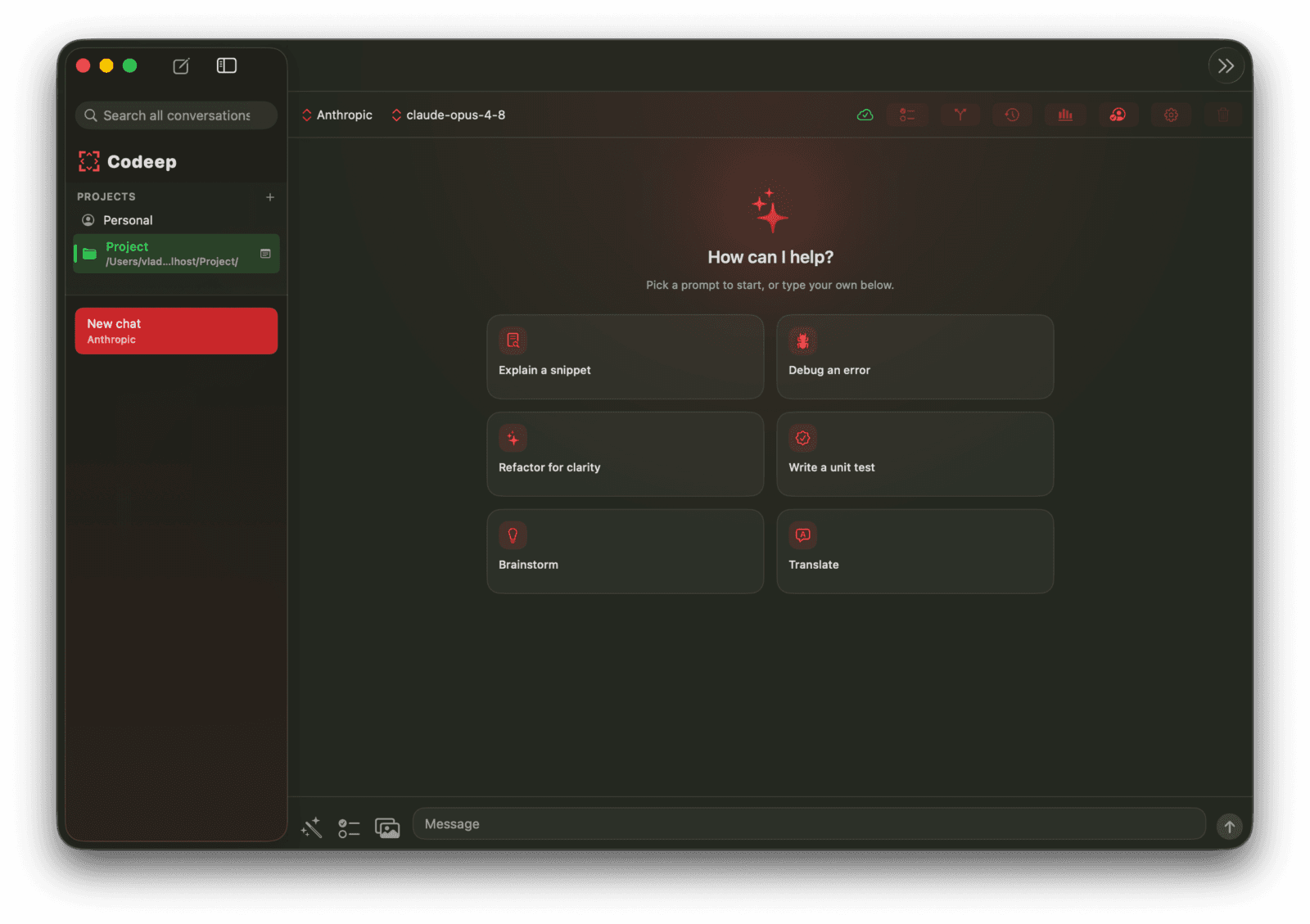Attach an image with the photo icon
The width and height of the screenshot is (1310, 924).
[x=387, y=828]
